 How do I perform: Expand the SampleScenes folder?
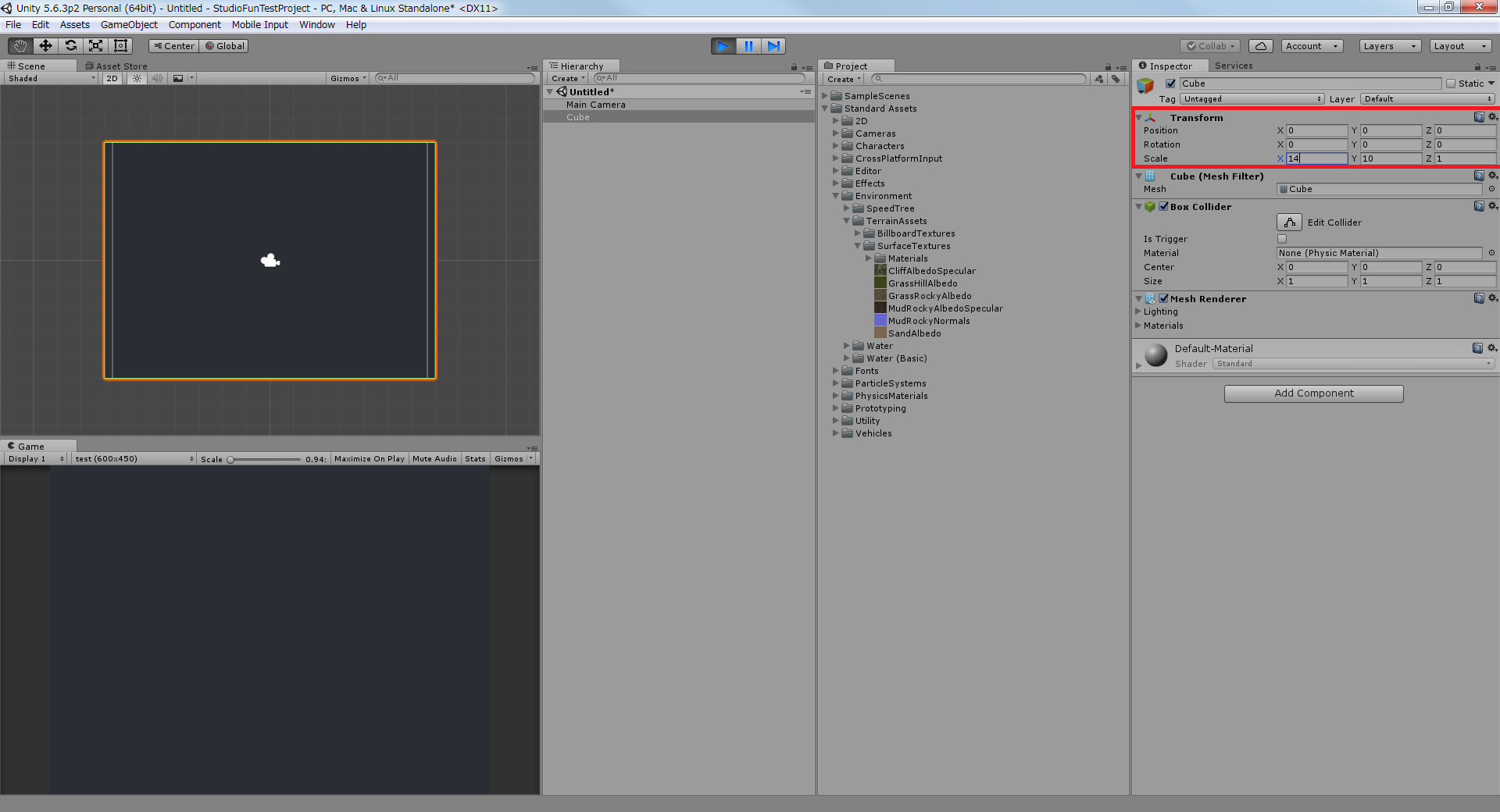tap(825, 96)
